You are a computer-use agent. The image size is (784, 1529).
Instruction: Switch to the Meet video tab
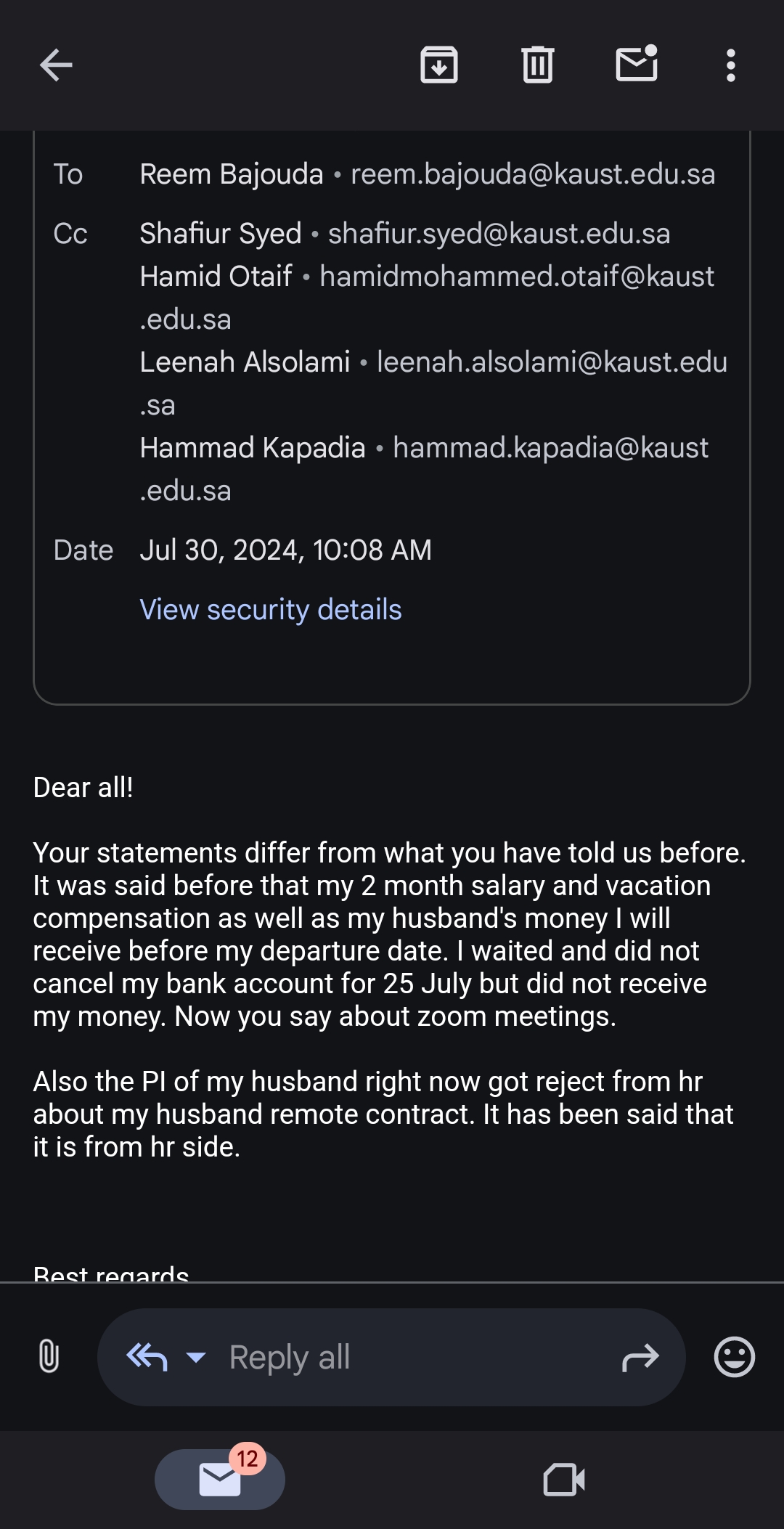point(564,1480)
